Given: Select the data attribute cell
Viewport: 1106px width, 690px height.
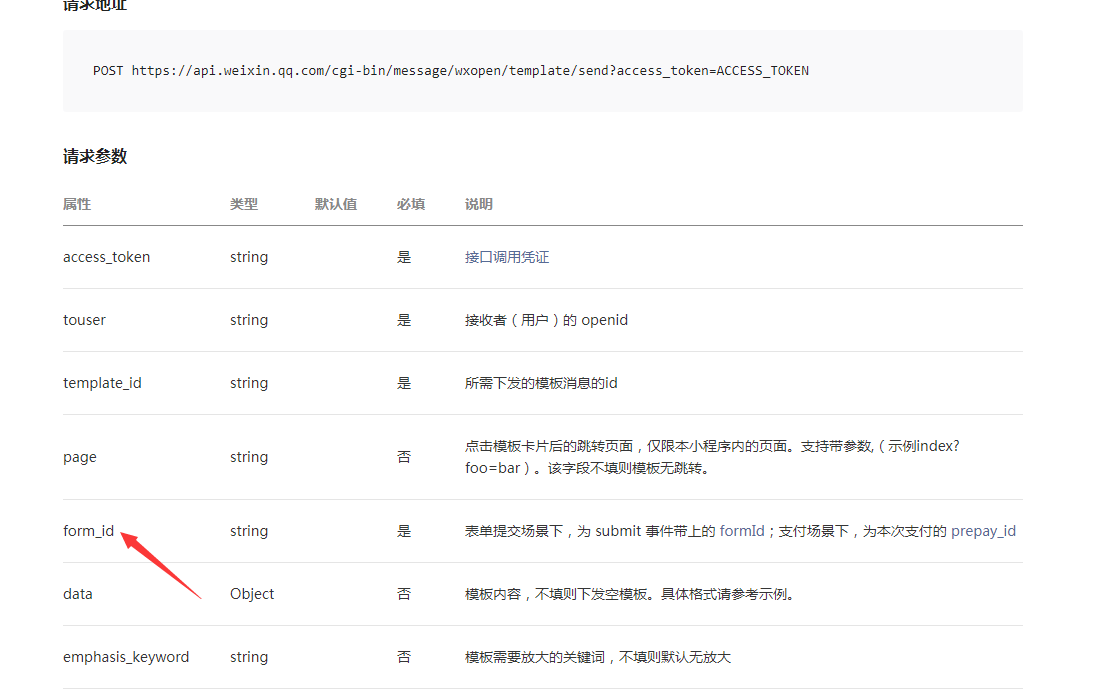Looking at the screenshot, I should [x=78, y=594].
